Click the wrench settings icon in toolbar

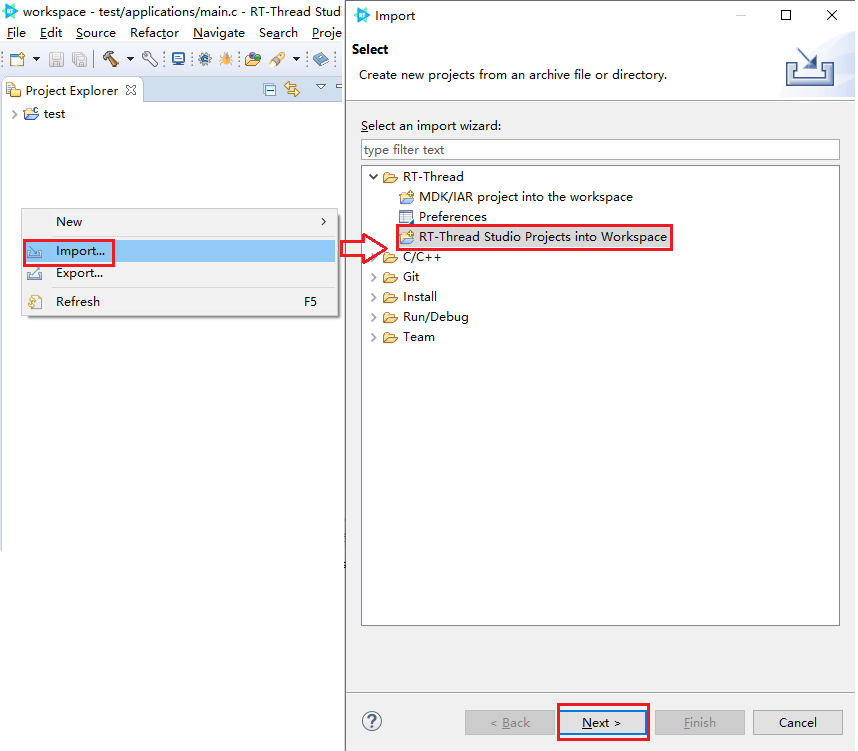tap(150, 59)
